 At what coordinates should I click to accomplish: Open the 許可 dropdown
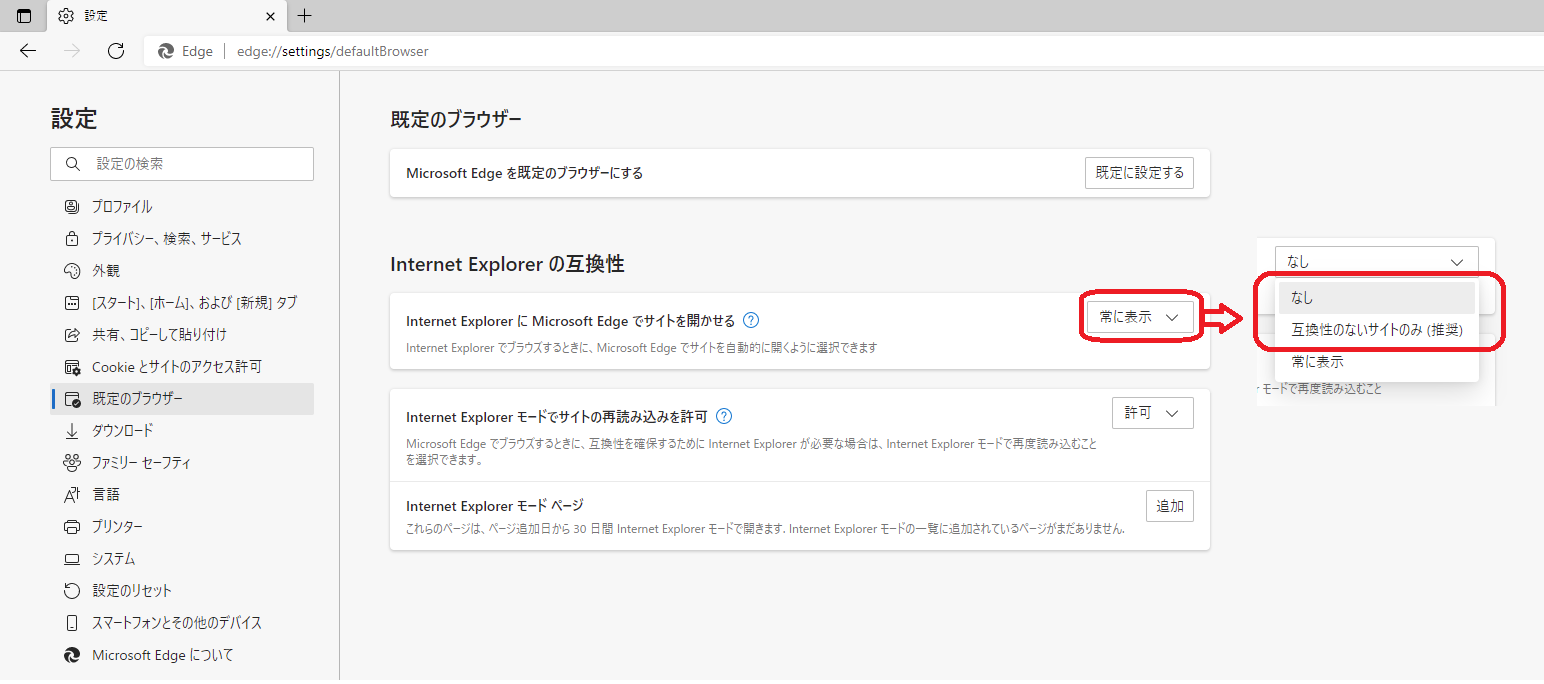coord(1153,413)
